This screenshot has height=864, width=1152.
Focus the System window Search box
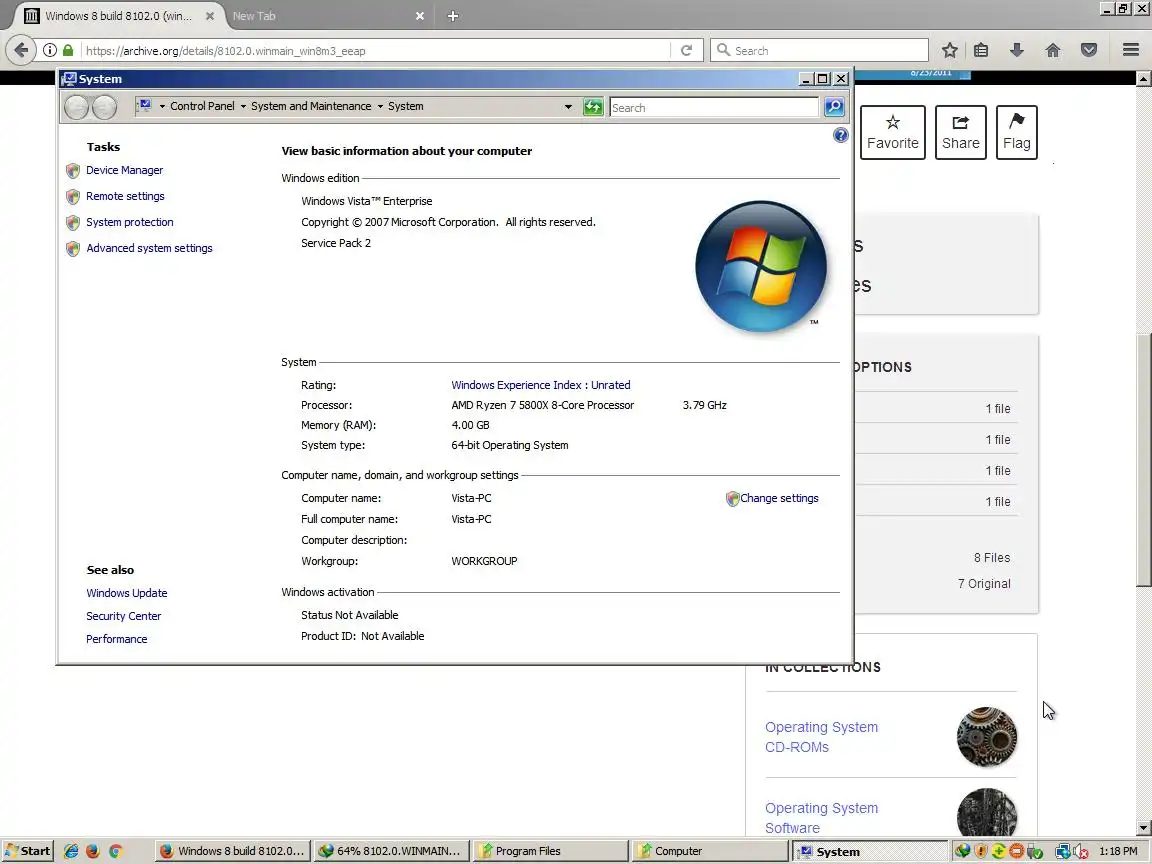point(713,107)
